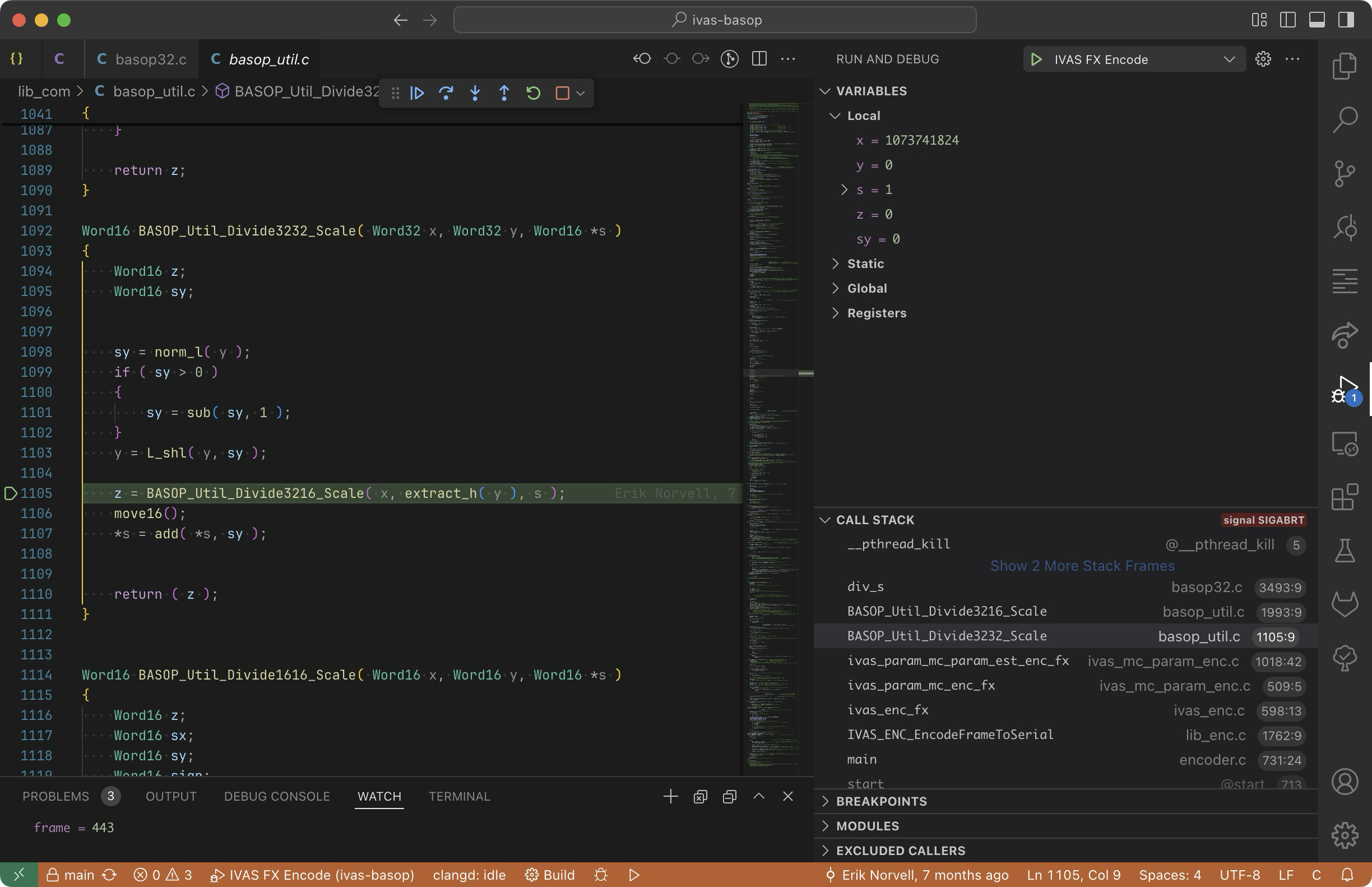This screenshot has height=887, width=1372.
Task: Click the debug Continue button
Action: pyautogui.click(x=417, y=93)
